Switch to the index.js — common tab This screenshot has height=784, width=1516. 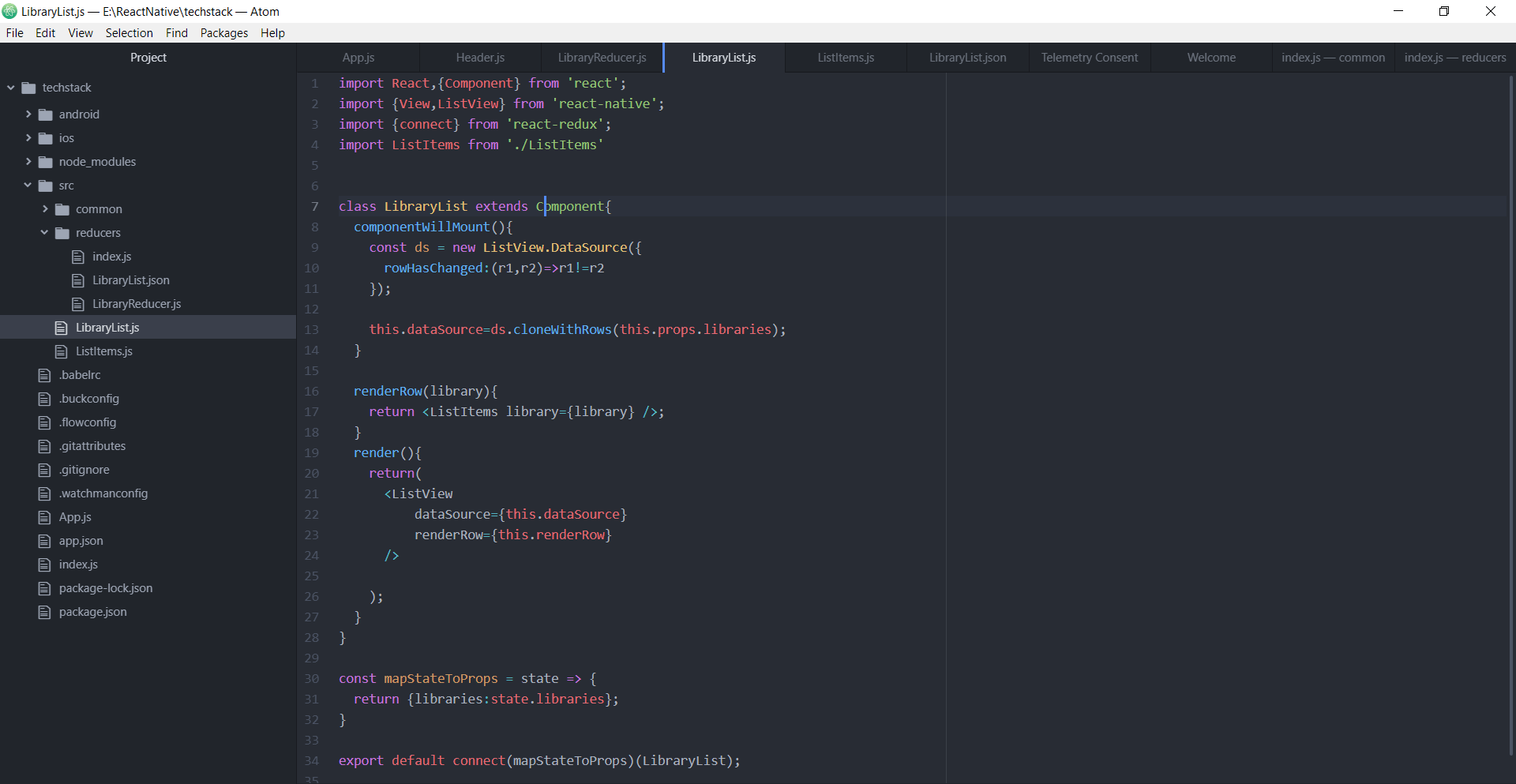click(1333, 58)
